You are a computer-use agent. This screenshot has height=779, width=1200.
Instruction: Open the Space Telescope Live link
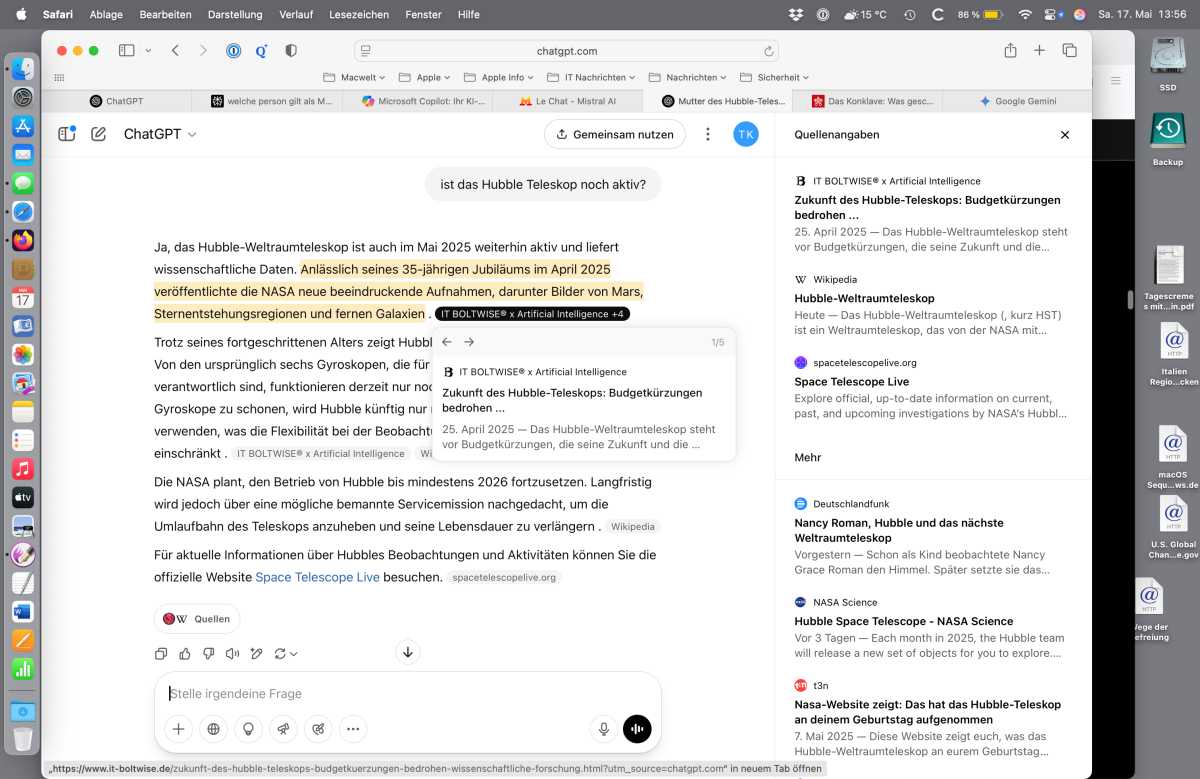click(x=317, y=577)
